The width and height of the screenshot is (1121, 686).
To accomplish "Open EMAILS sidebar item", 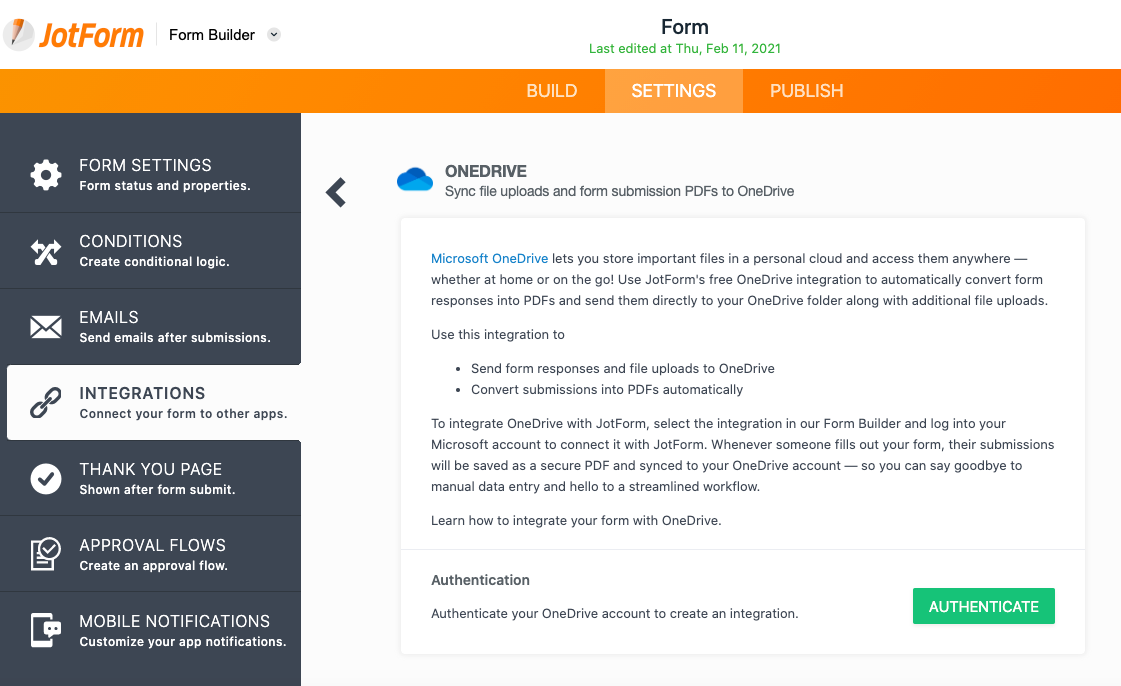I will tap(150, 327).
